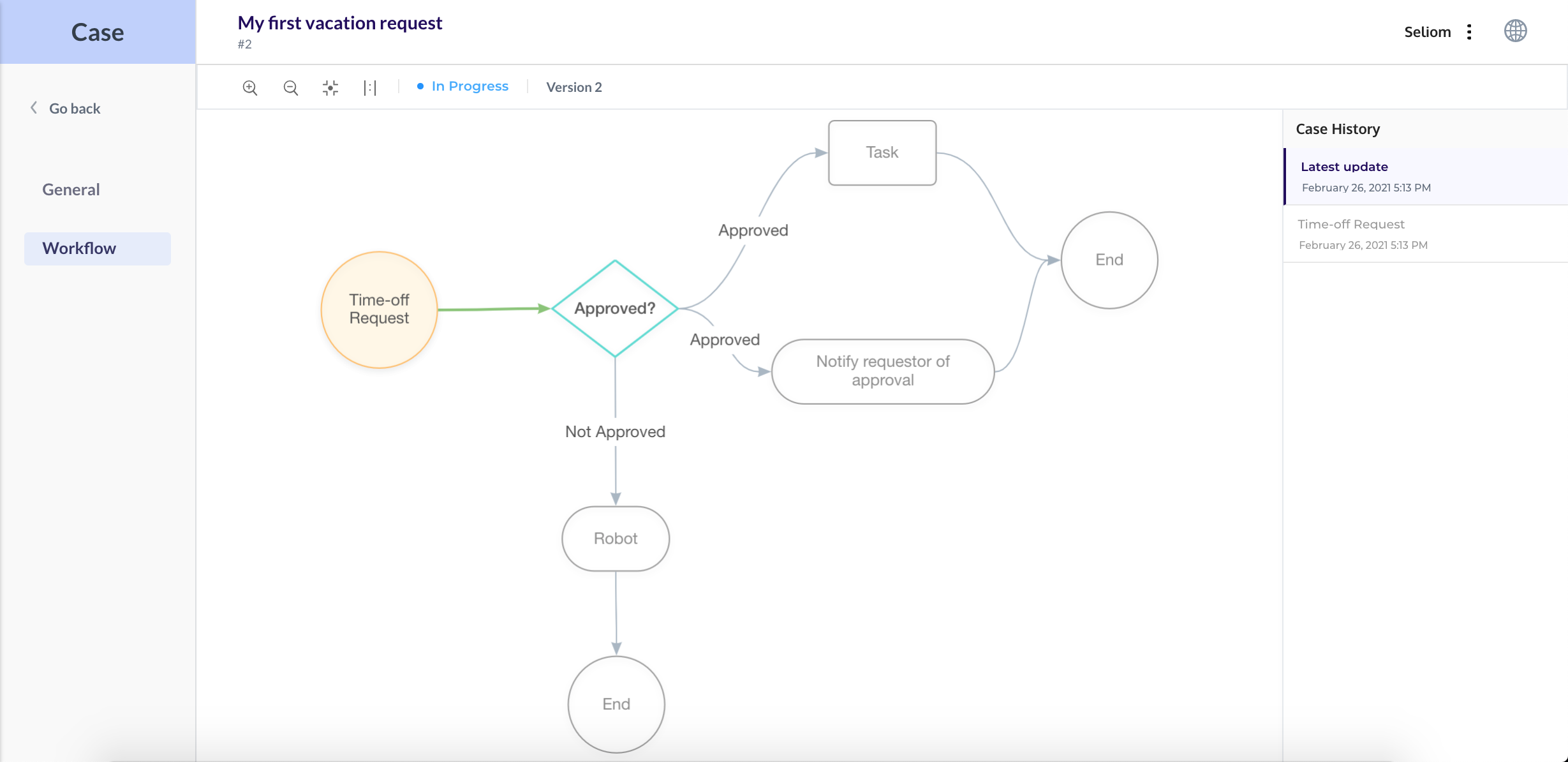Zoom out of the workflow diagram

click(x=291, y=87)
